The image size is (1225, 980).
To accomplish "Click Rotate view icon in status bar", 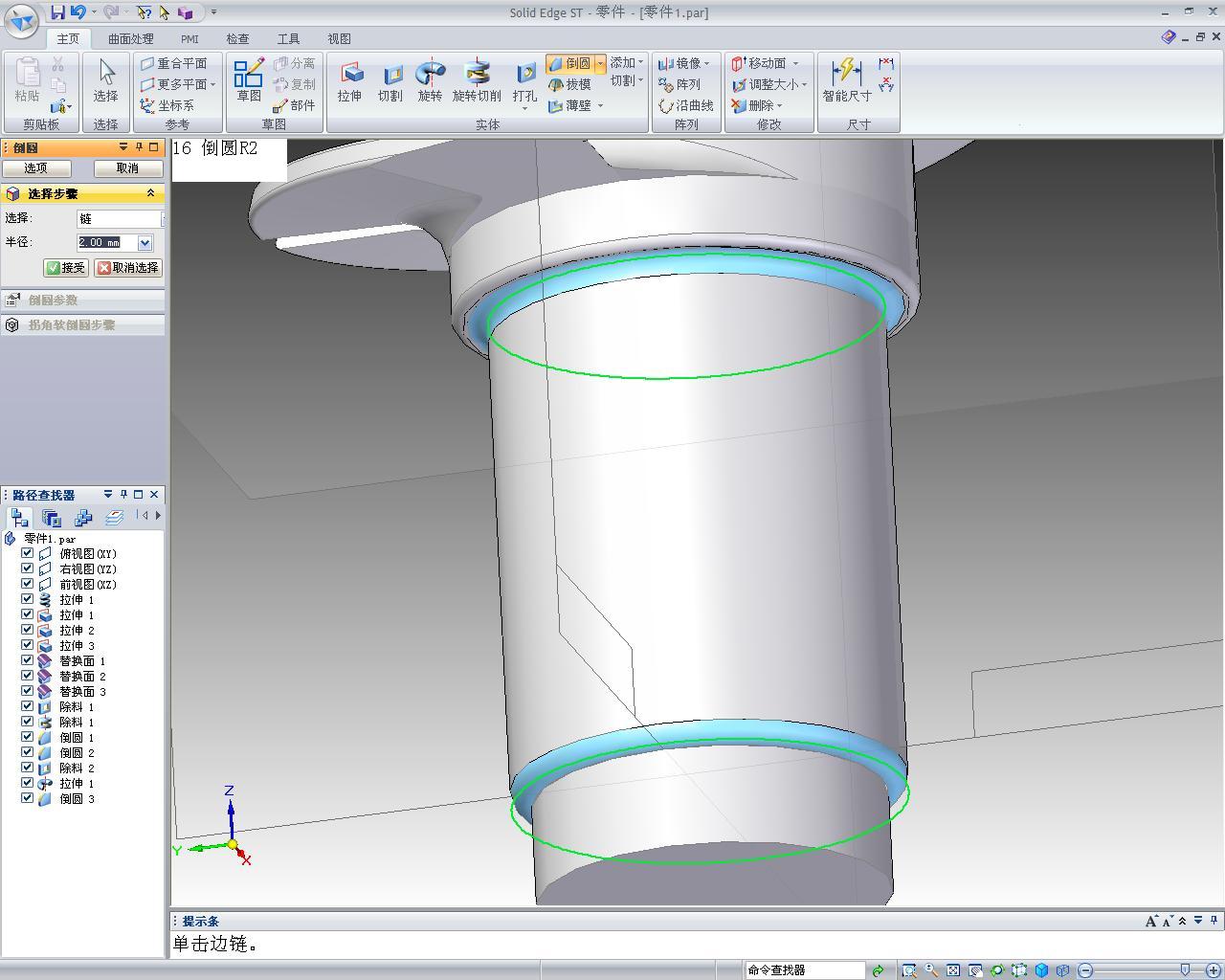I will 997,969.
